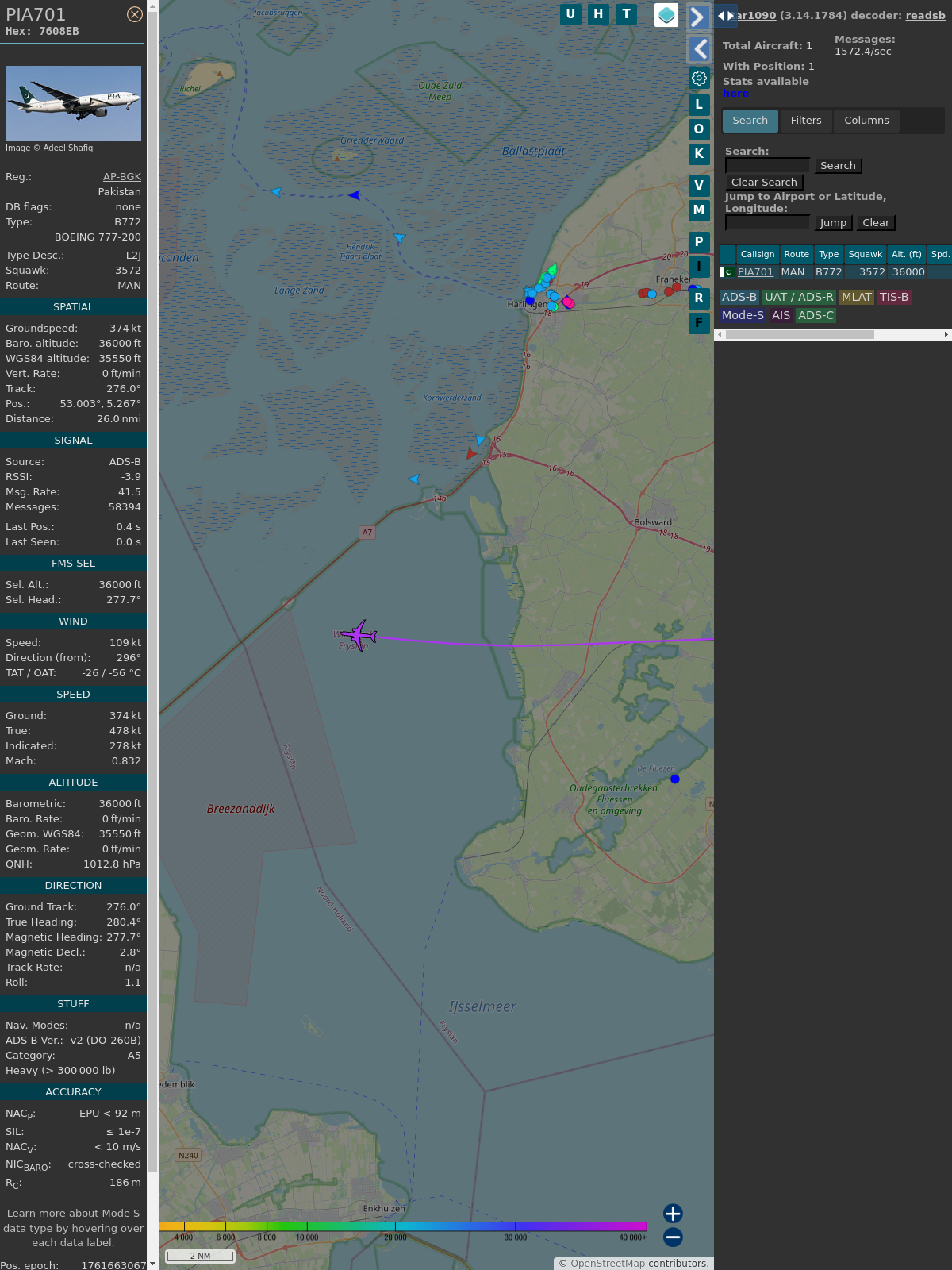Click the Clear Search button

tap(764, 182)
